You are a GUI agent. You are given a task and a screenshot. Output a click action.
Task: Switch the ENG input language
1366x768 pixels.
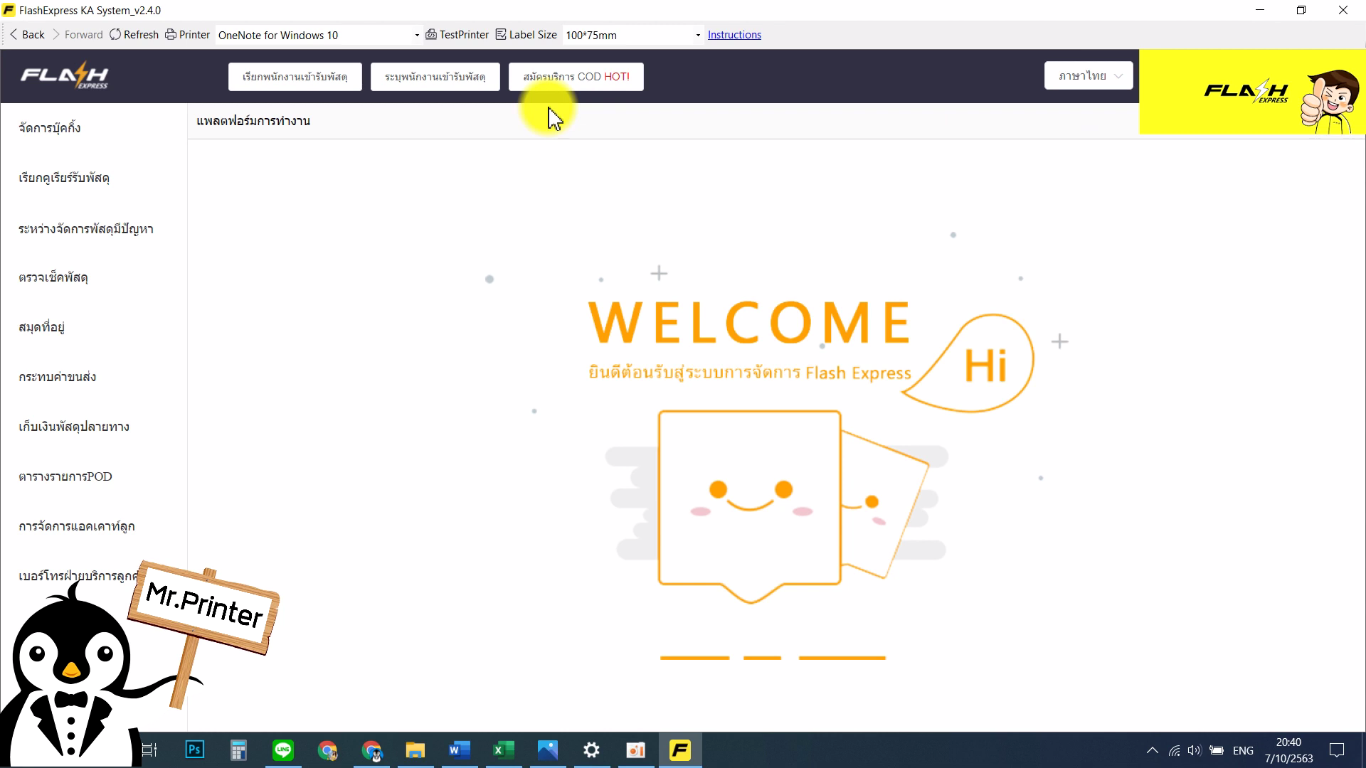[x=1243, y=750]
